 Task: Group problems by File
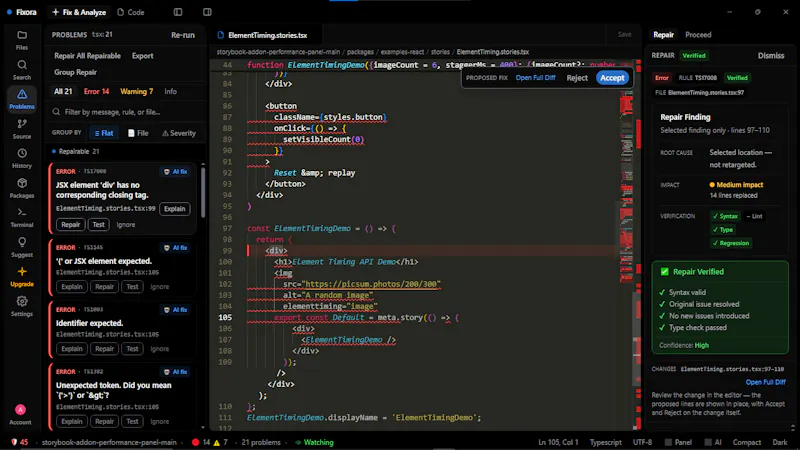pos(138,133)
